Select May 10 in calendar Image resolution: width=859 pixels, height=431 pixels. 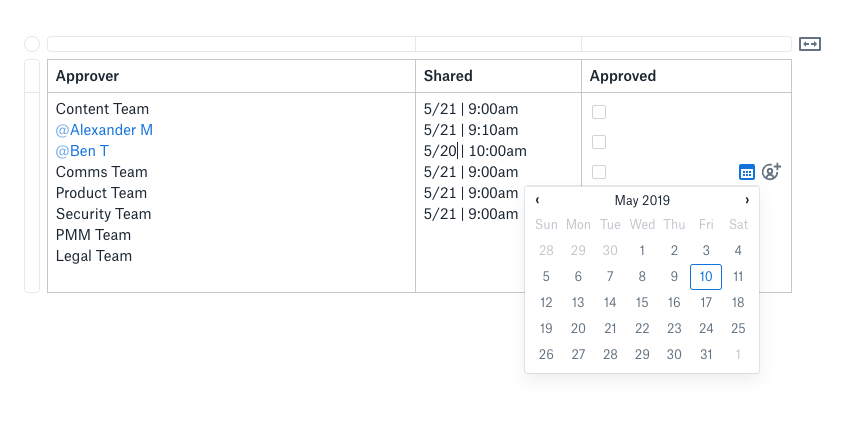tap(706, 277)
